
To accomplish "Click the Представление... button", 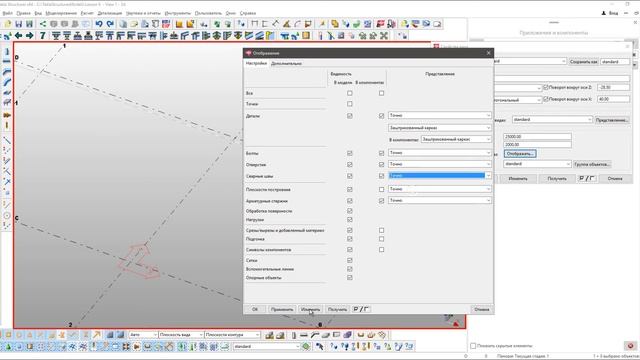I will pyautogui.click(x=611, y=120).
